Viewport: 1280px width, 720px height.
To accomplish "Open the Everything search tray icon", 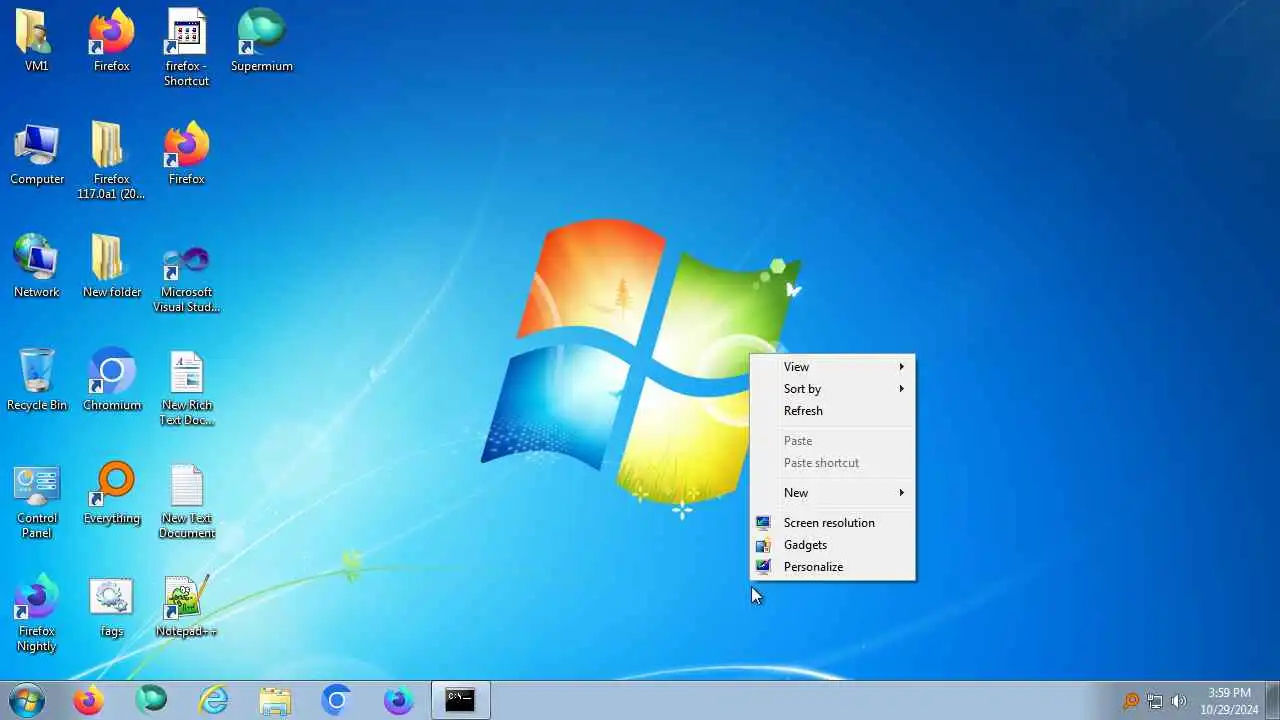I will [x=1131, y=701].
